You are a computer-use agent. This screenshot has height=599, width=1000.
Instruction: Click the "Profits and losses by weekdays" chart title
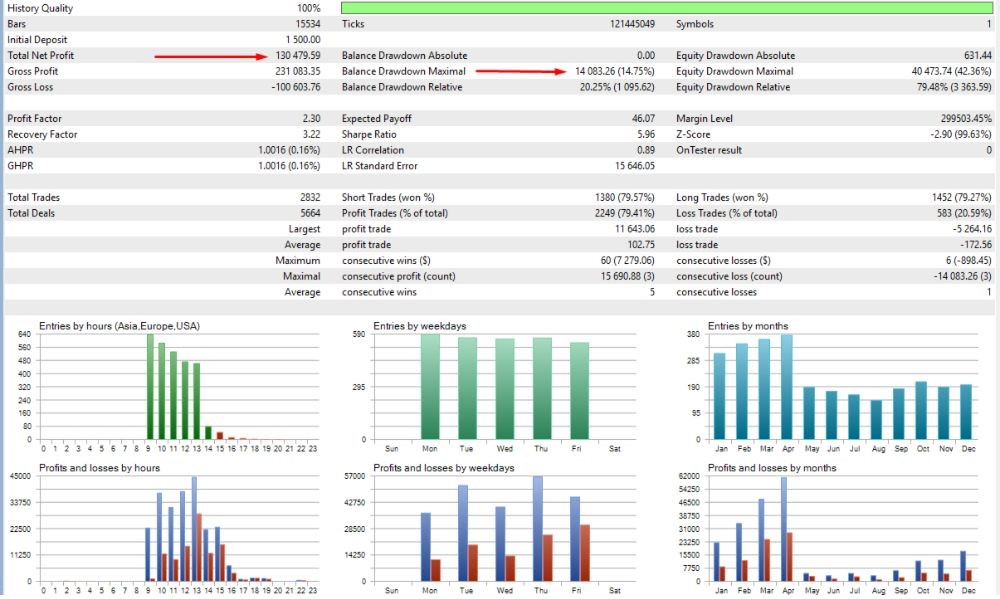[444, 468]
